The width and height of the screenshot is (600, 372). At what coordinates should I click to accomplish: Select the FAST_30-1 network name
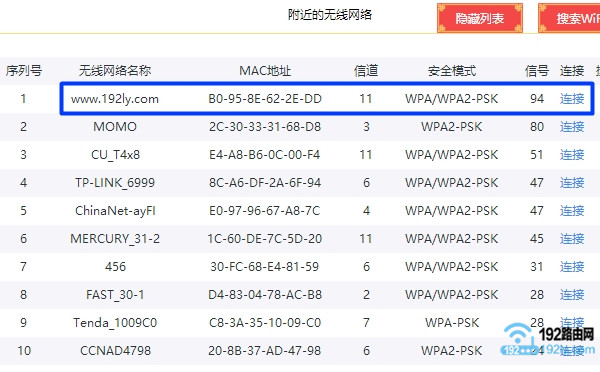tap(115, 295)
